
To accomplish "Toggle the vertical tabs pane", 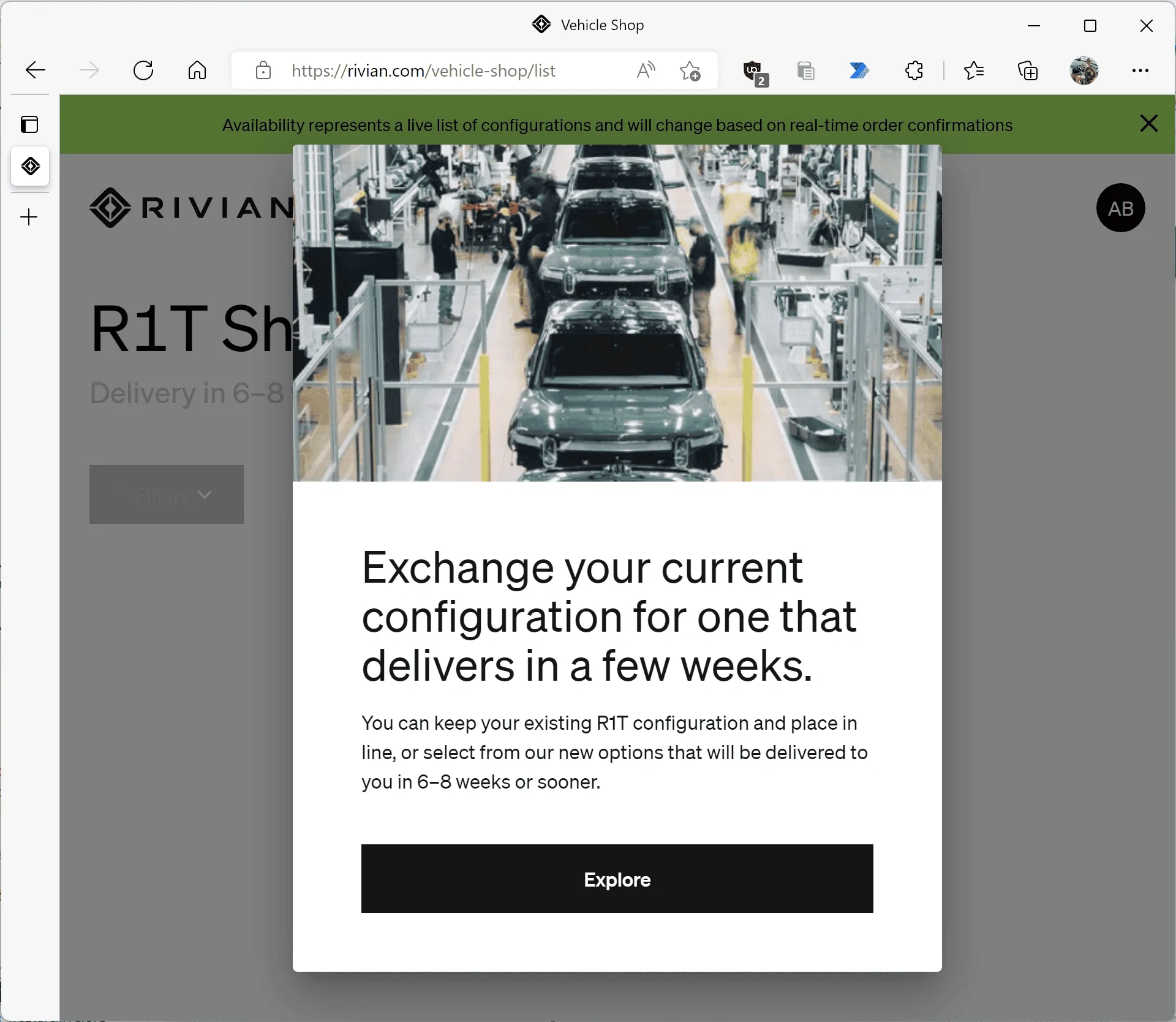I will pos(29,124).
